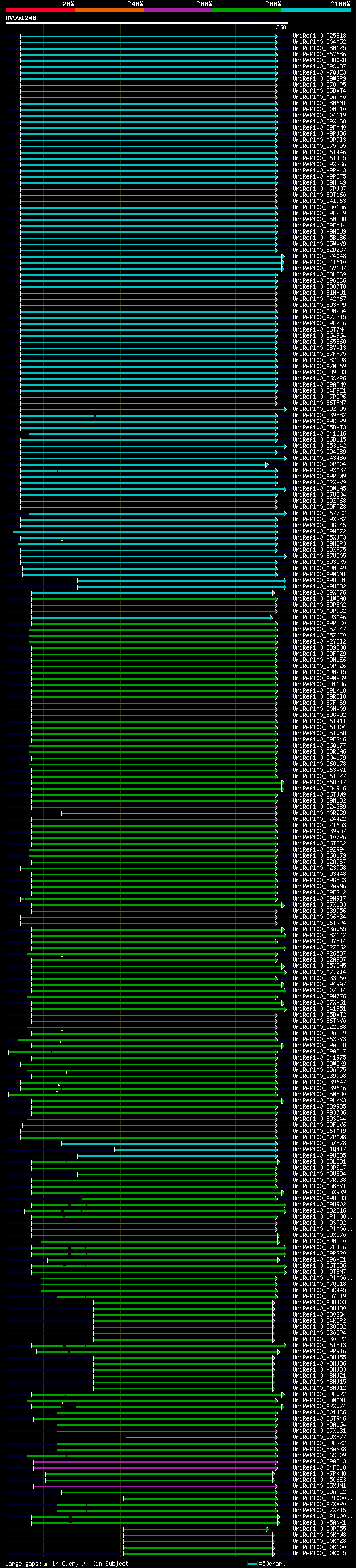
Task: Select hit label UniRef100_B7UC05
Action: pyautogui.click(x=319, y=556)
